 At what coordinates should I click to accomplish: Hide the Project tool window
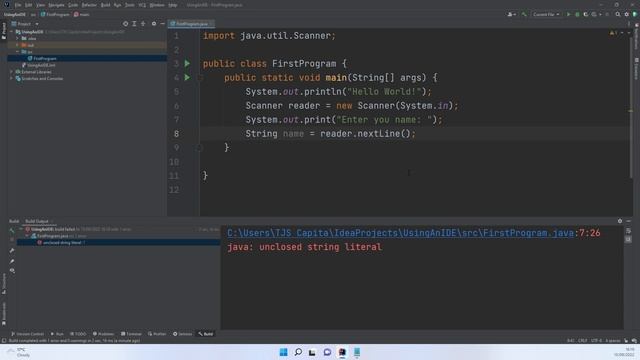coord(162,24)
